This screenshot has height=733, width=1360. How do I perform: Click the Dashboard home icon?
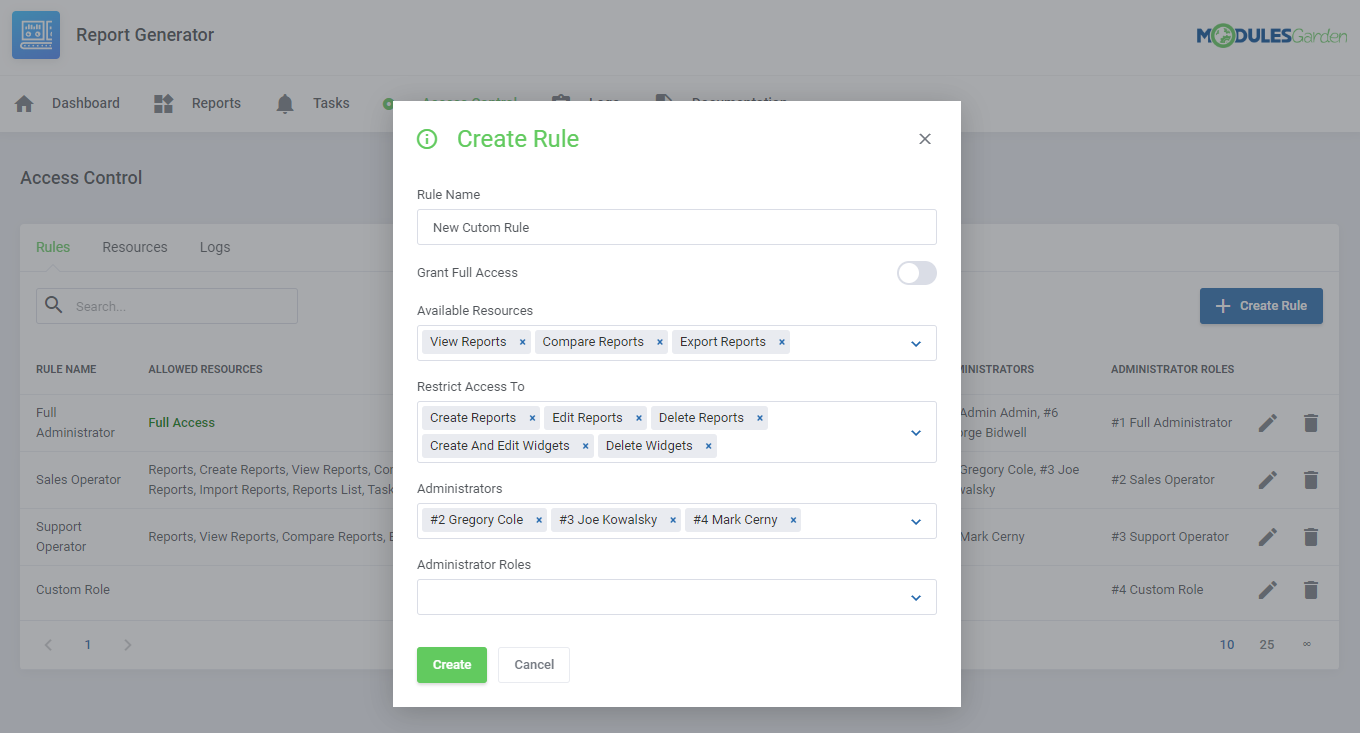[x=25, y=104]
